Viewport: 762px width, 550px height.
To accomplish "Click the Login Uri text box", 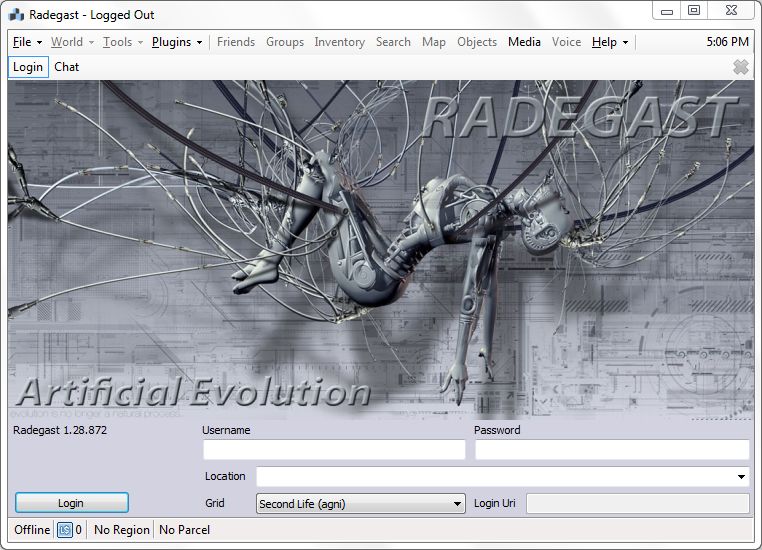I will 637,504.
